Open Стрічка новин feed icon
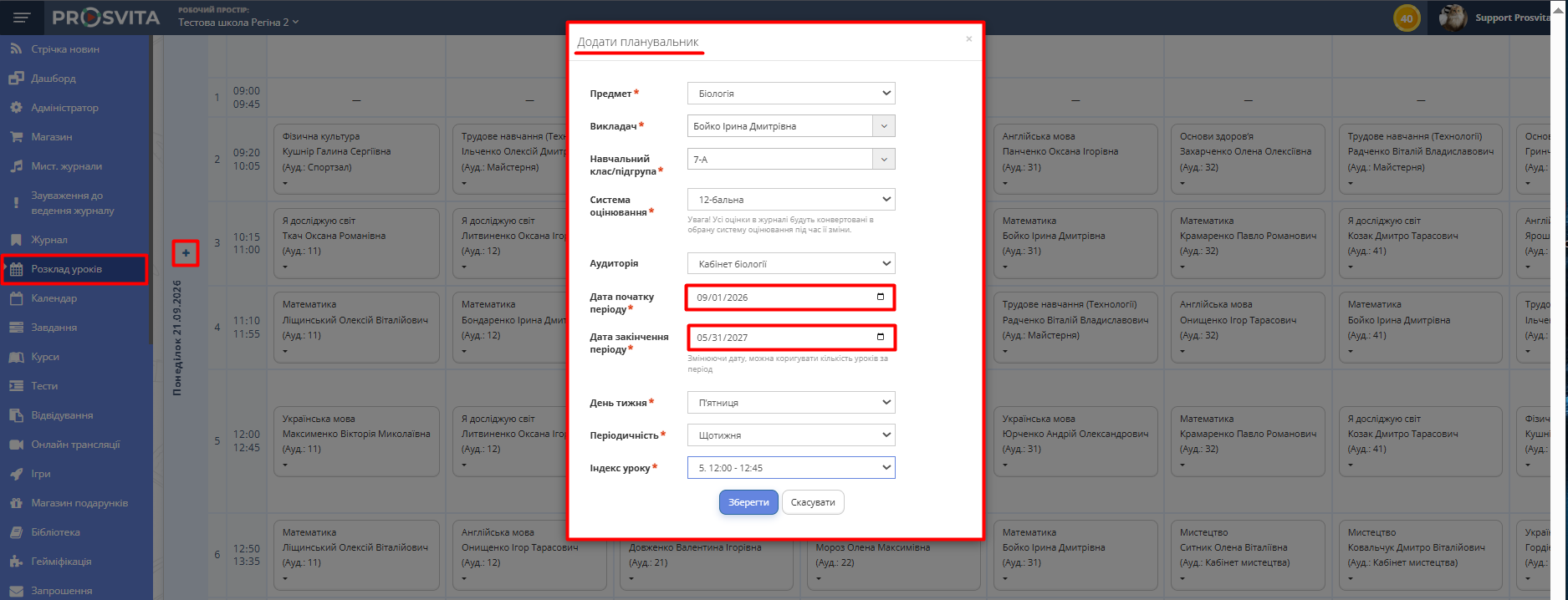1568x600 pixels. (16, 49)
